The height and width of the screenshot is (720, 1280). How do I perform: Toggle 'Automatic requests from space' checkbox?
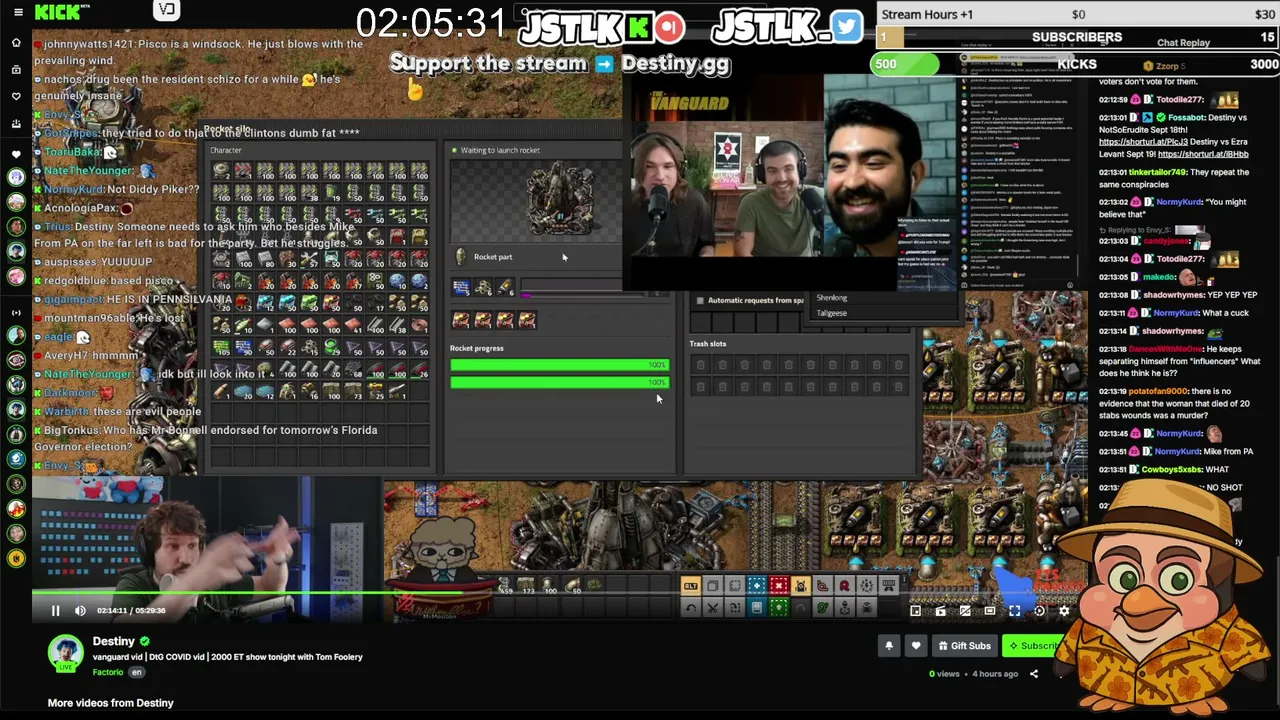coord(700,300)
